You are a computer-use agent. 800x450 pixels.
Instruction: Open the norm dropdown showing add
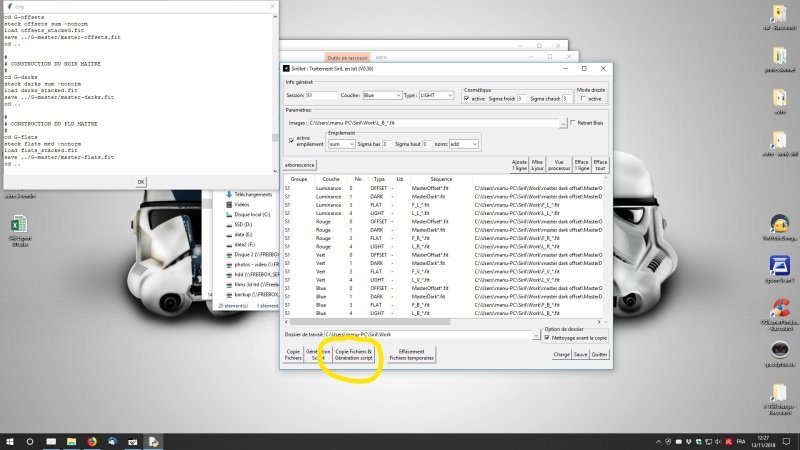(464, 144)
